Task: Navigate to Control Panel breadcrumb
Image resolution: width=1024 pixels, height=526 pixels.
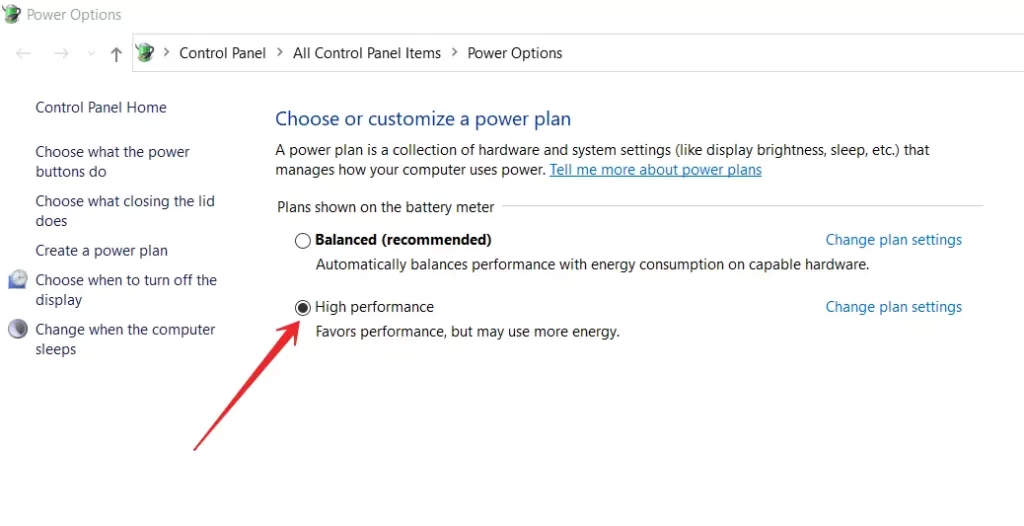Action: [223, 54]
